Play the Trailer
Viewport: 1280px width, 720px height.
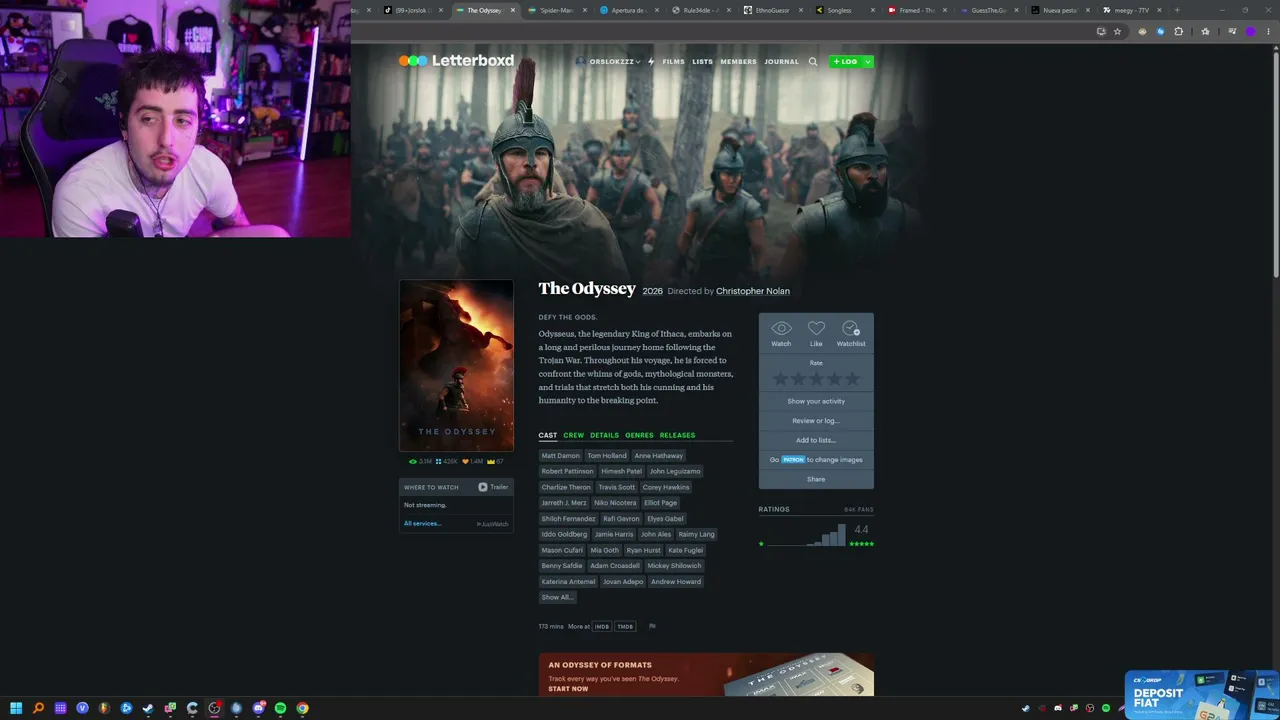pyautogui.click(x=493, y=487)
